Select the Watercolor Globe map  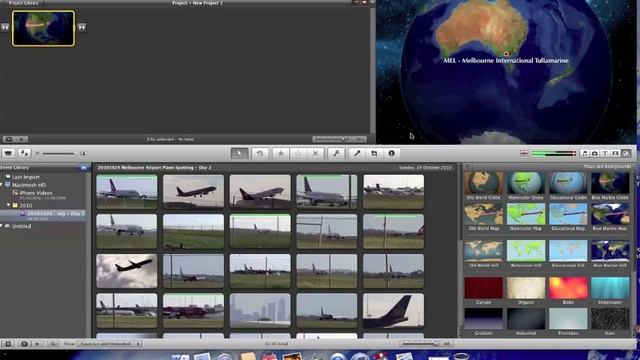click(x=526, y=182)
